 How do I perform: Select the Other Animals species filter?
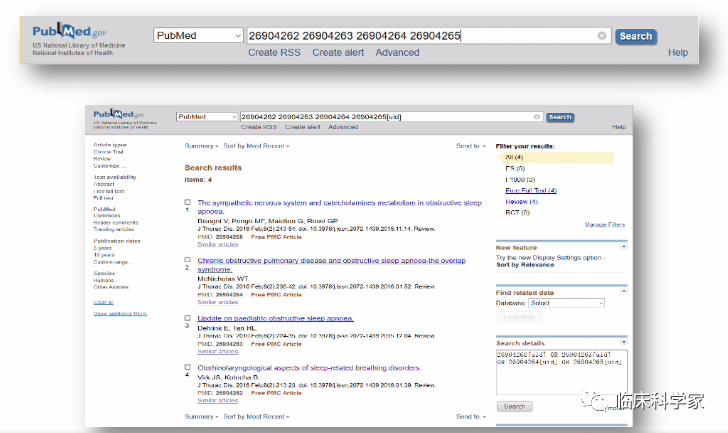pos(111,287)
